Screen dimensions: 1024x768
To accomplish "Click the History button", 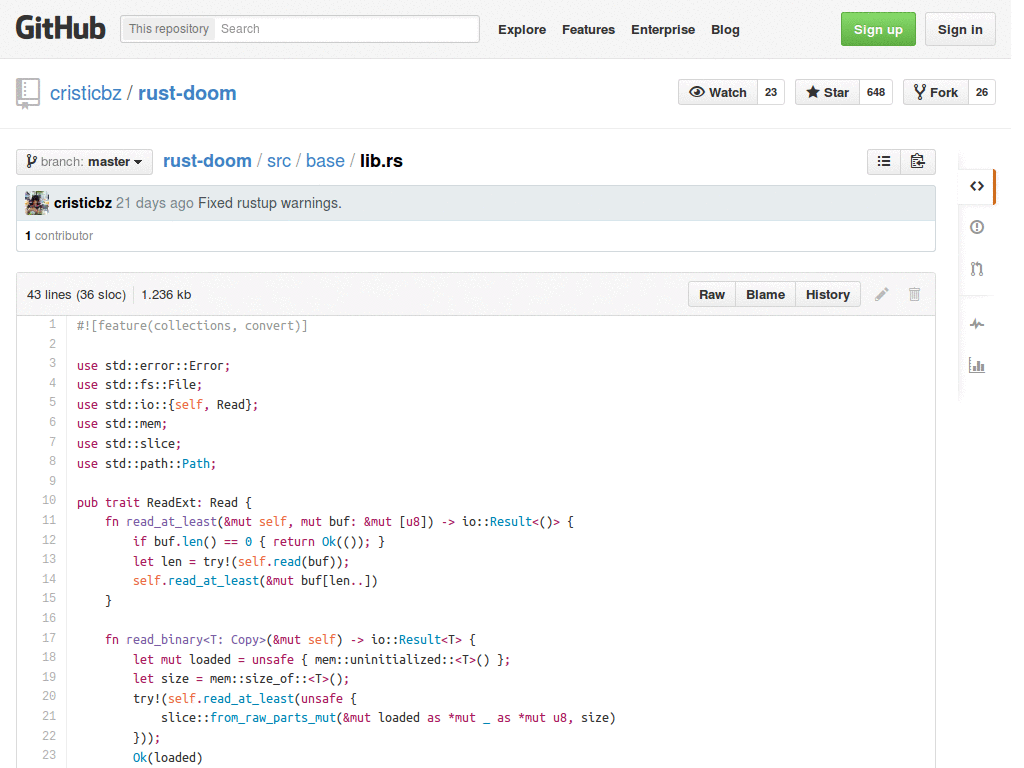I will pyautogui.click(x=827, y=295).
